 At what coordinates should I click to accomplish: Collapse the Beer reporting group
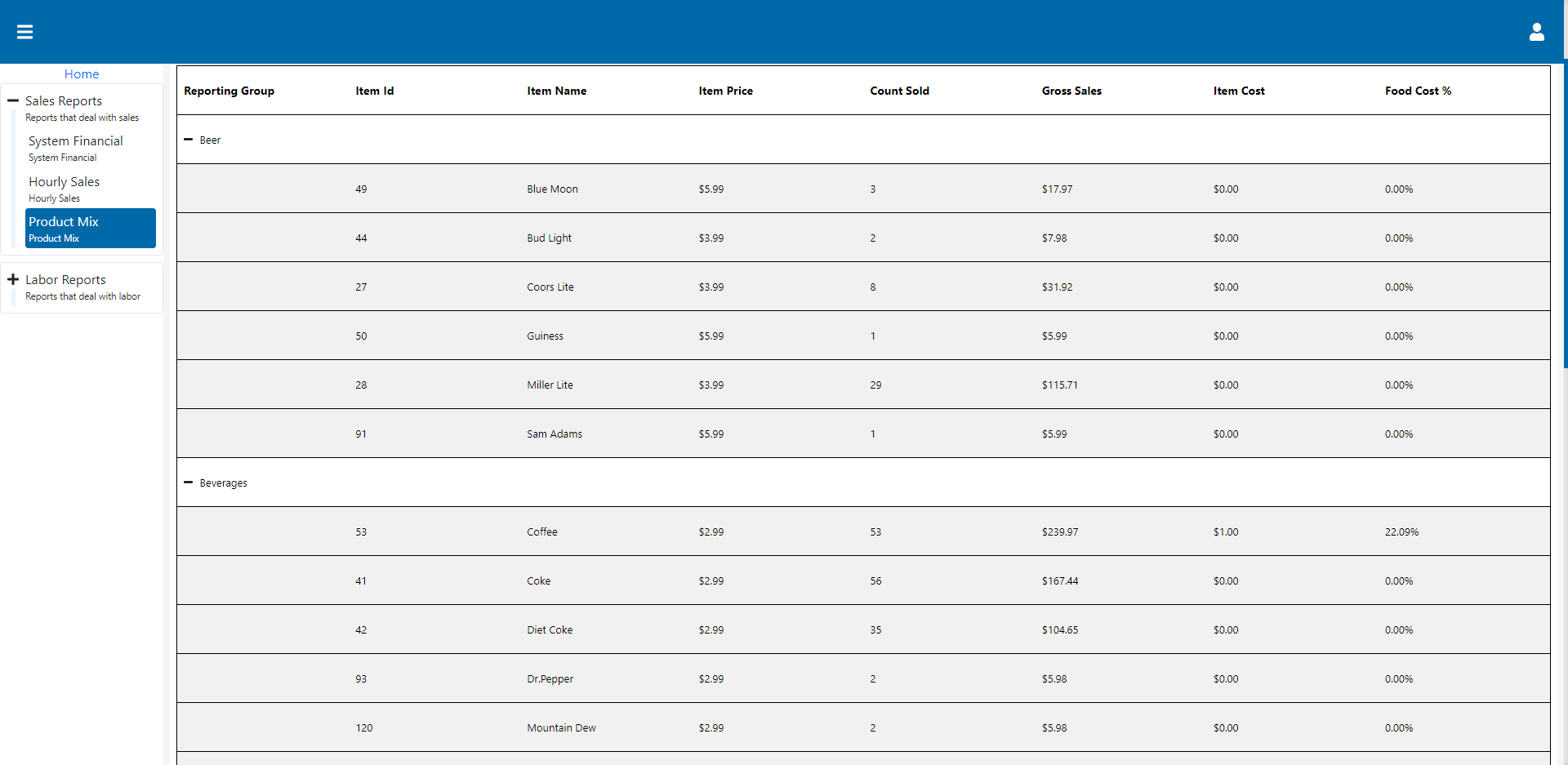(x=189, y=140)
